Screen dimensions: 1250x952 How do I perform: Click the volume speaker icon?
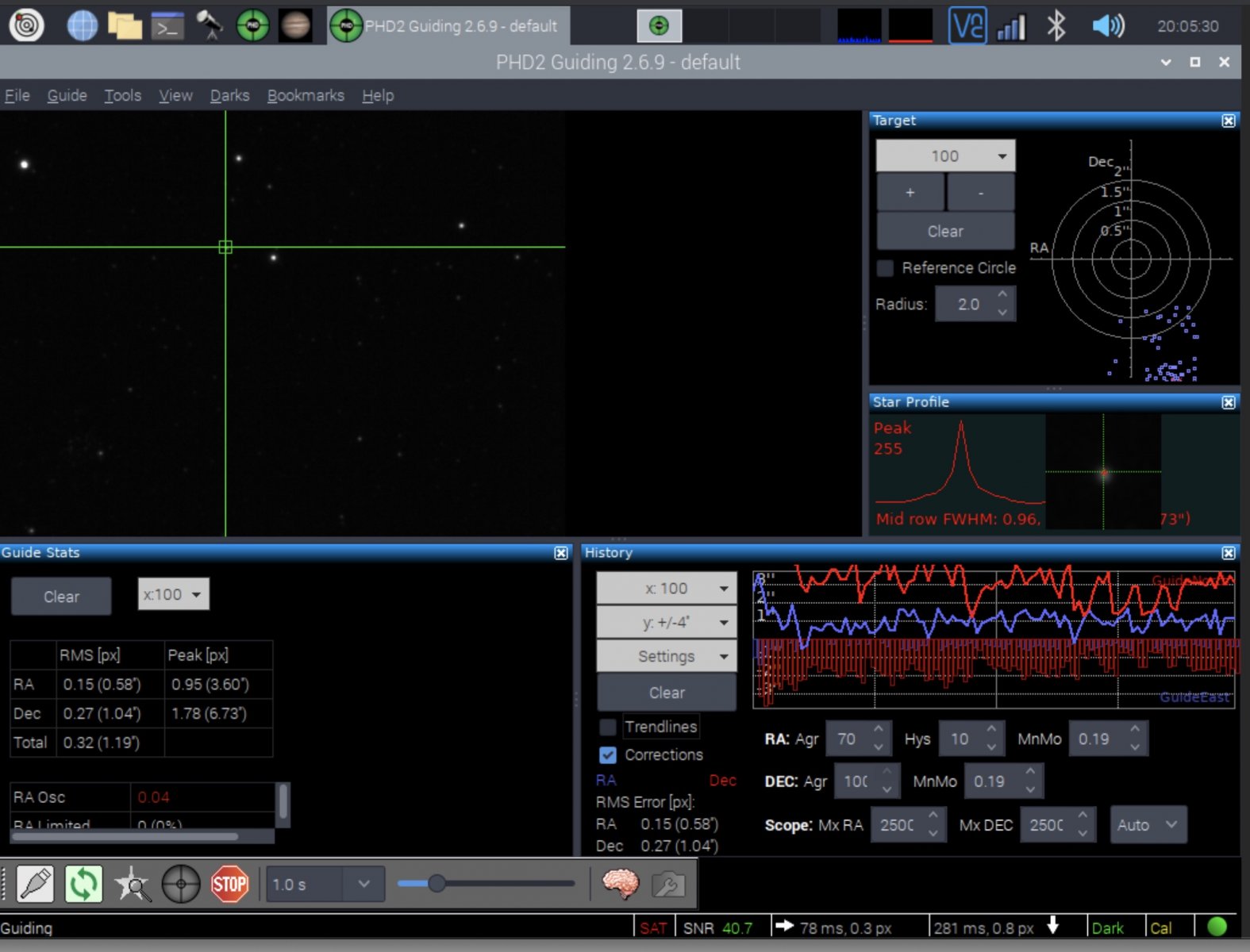click(x=1108, y=25)
